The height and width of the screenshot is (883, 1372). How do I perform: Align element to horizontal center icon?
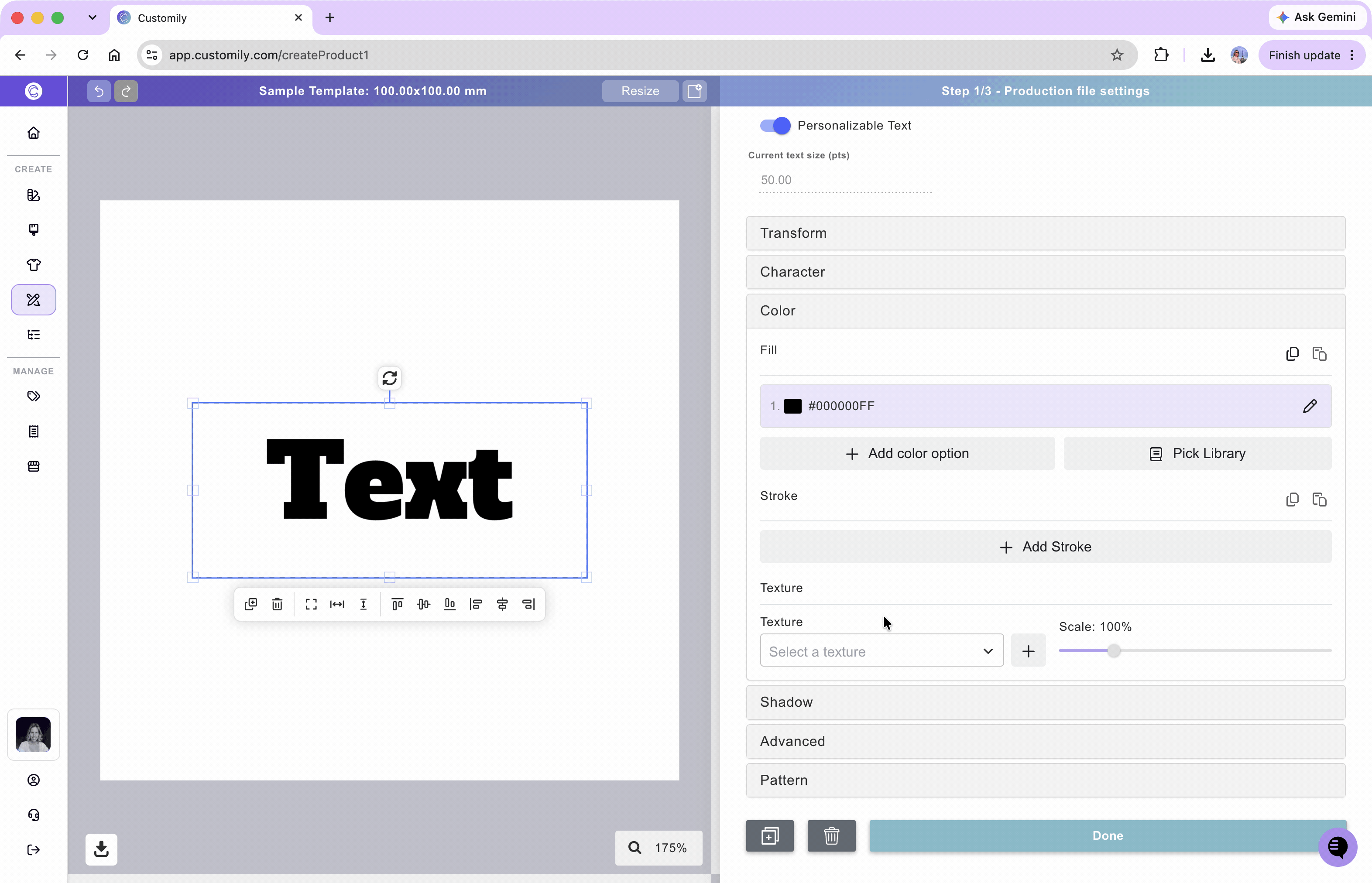pos(502,604)
